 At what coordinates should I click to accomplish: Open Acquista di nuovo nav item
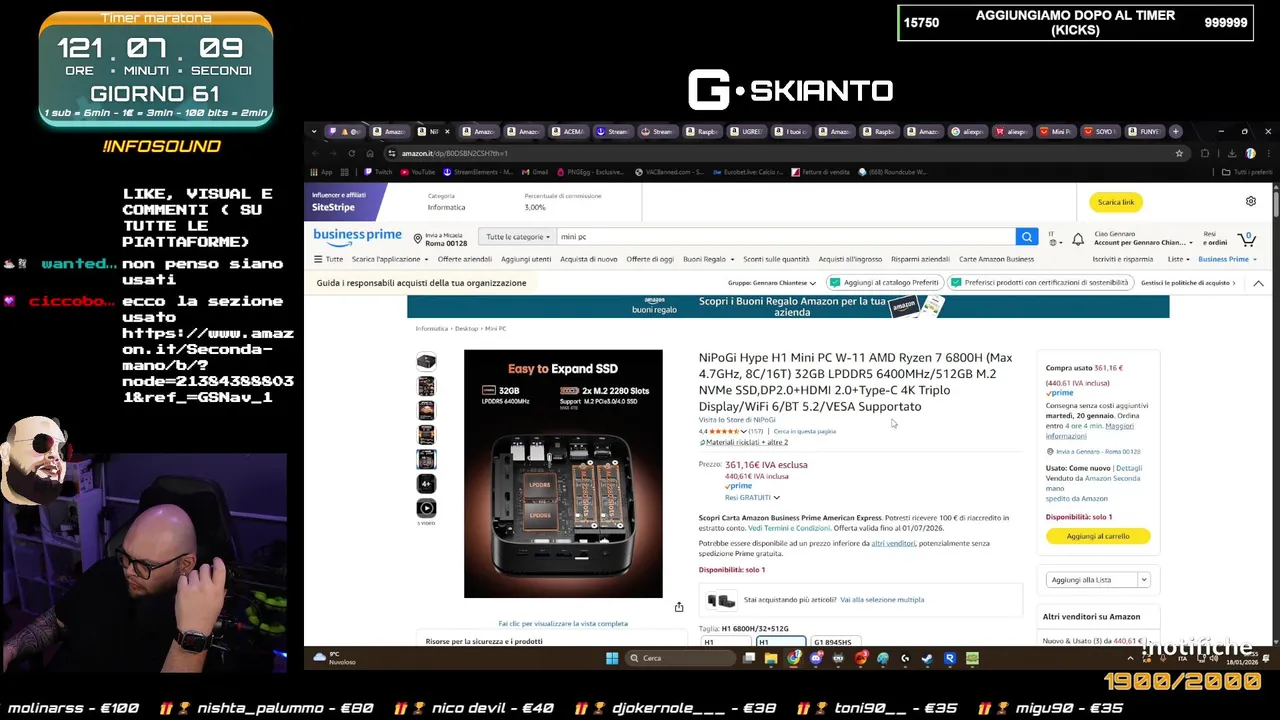588,259
